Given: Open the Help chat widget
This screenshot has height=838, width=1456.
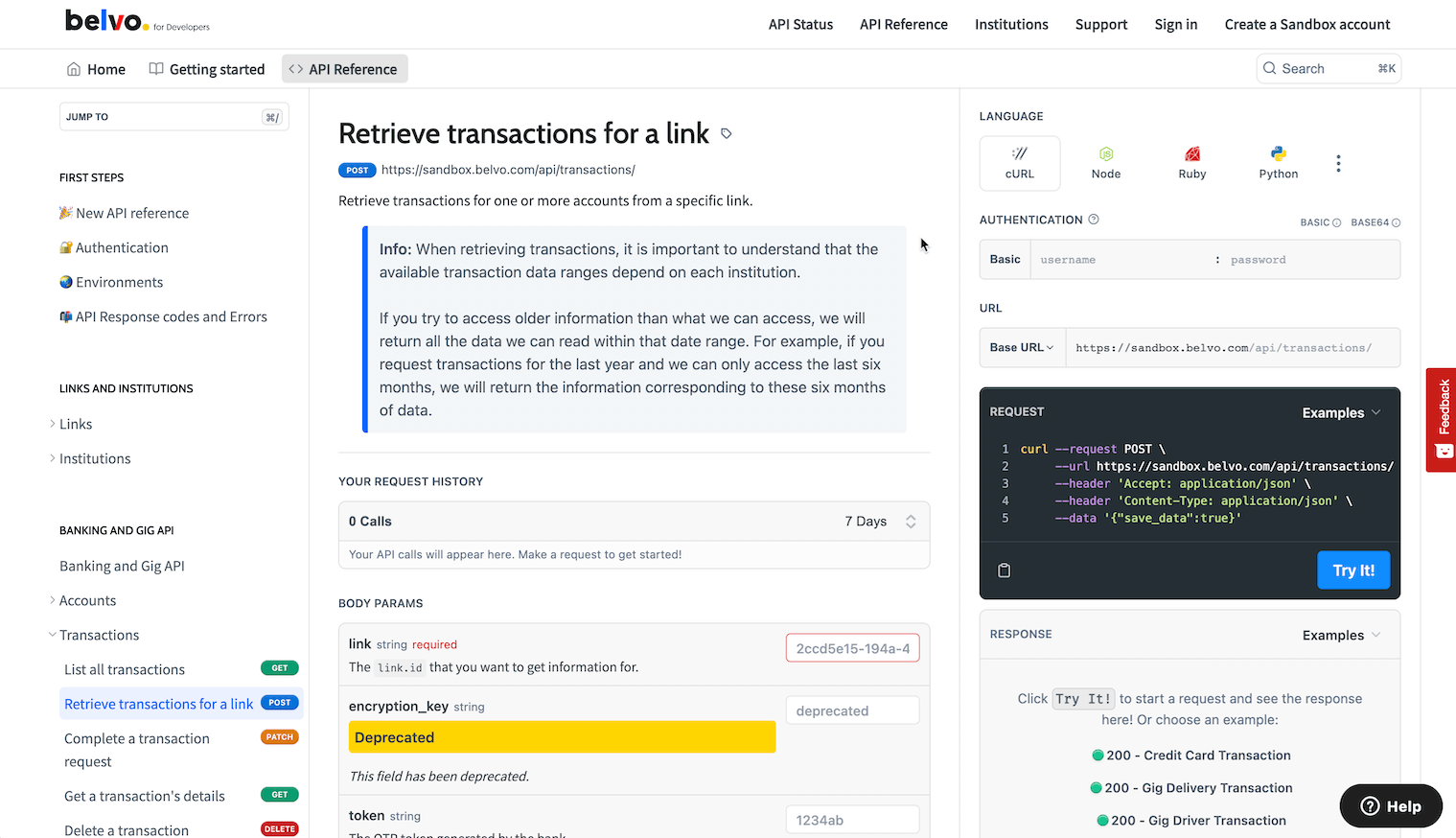Looking at the screenshot, I should (x=1391, y=806).
